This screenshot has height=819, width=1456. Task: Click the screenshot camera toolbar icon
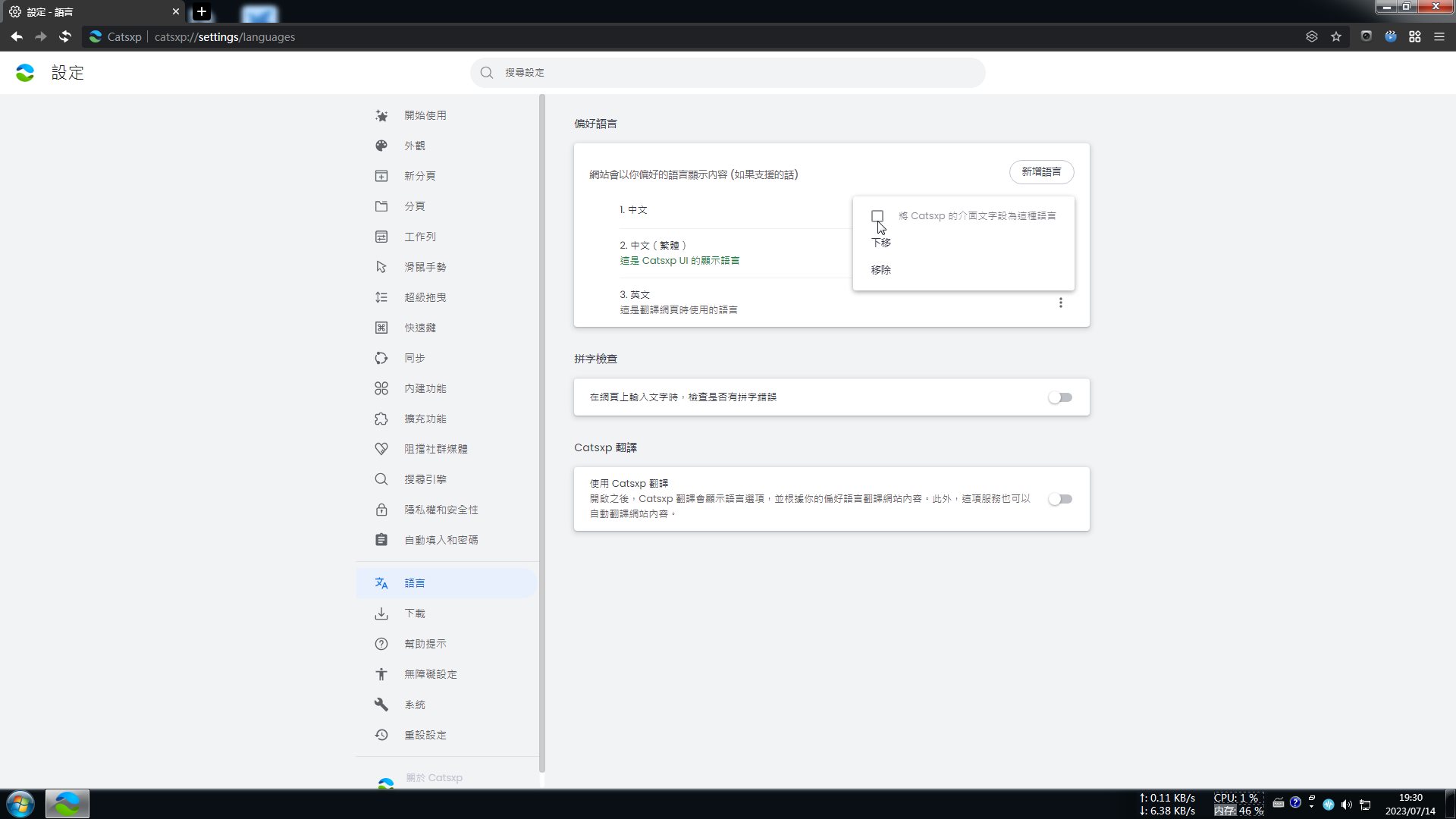[x=1367, y=36]
